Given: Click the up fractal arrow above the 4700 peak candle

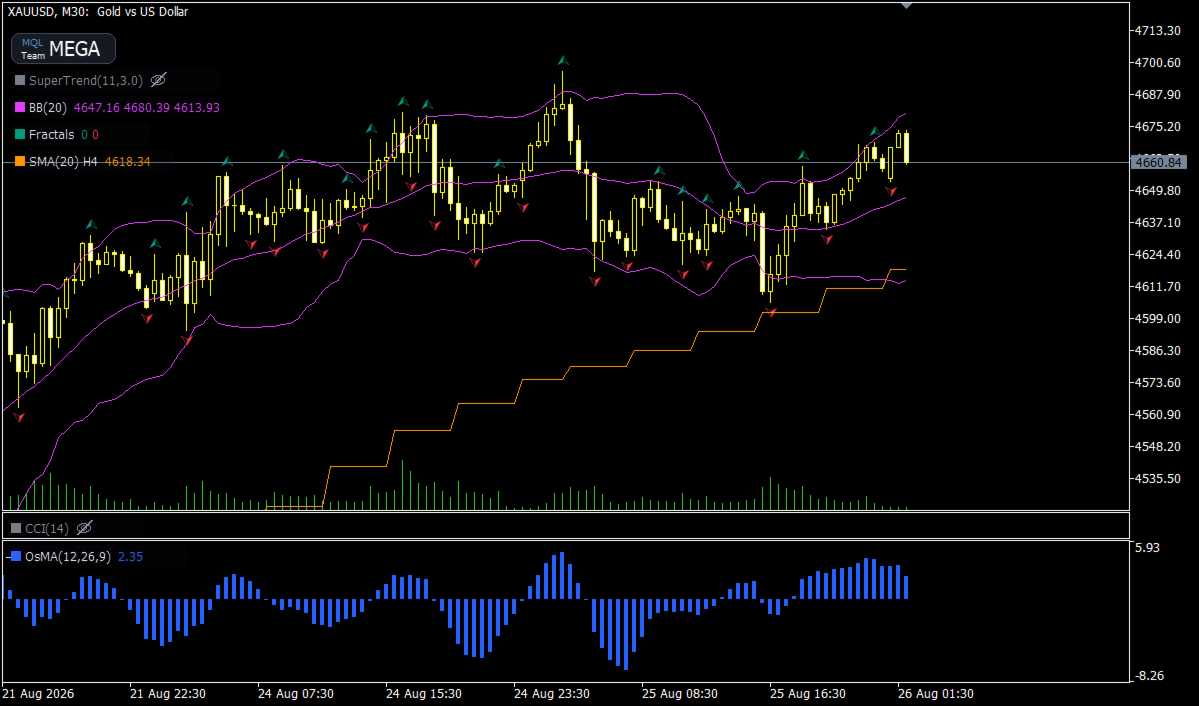Looking at the screenshot, I should pyautogui.click(x=563, y=60).
